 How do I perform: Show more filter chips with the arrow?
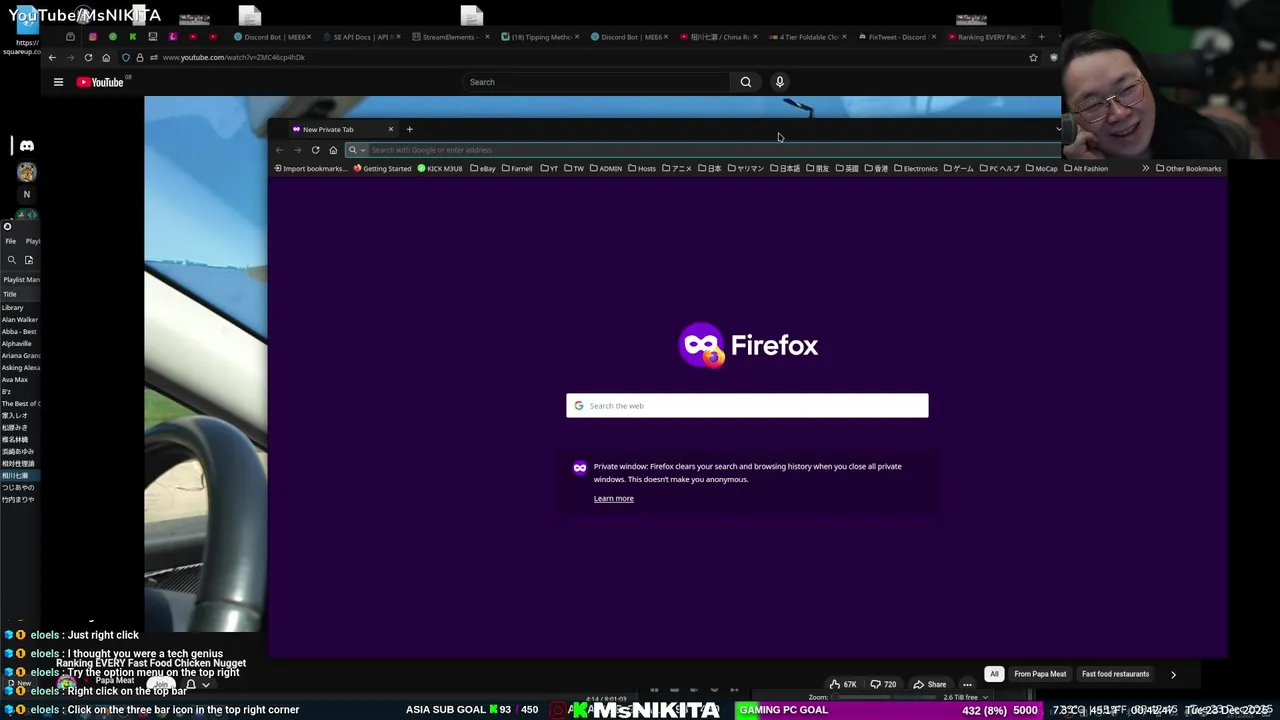[1173, 674]
